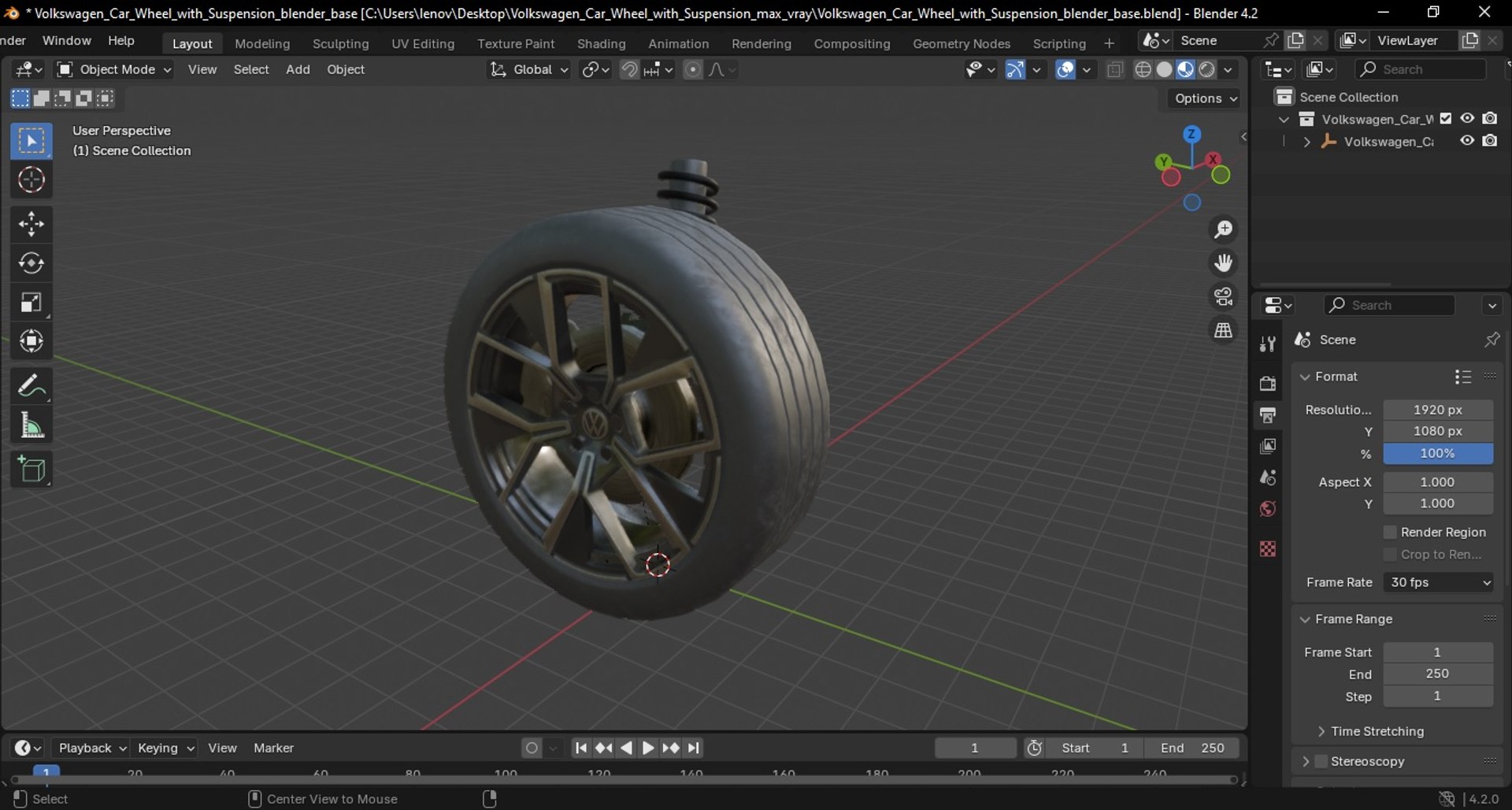The image size is (1512, 810).
Task: Click the outliner Search field
Action: click(x=1421, y=69)
